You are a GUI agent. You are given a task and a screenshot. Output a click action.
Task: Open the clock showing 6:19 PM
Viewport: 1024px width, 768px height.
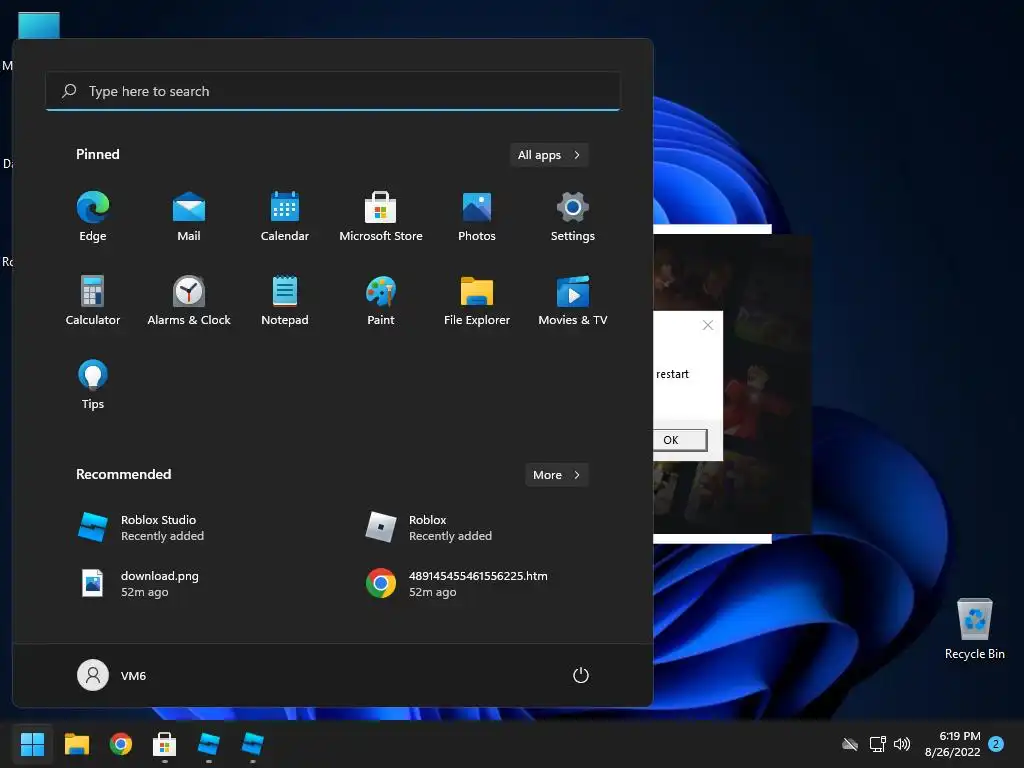[953, 744]
